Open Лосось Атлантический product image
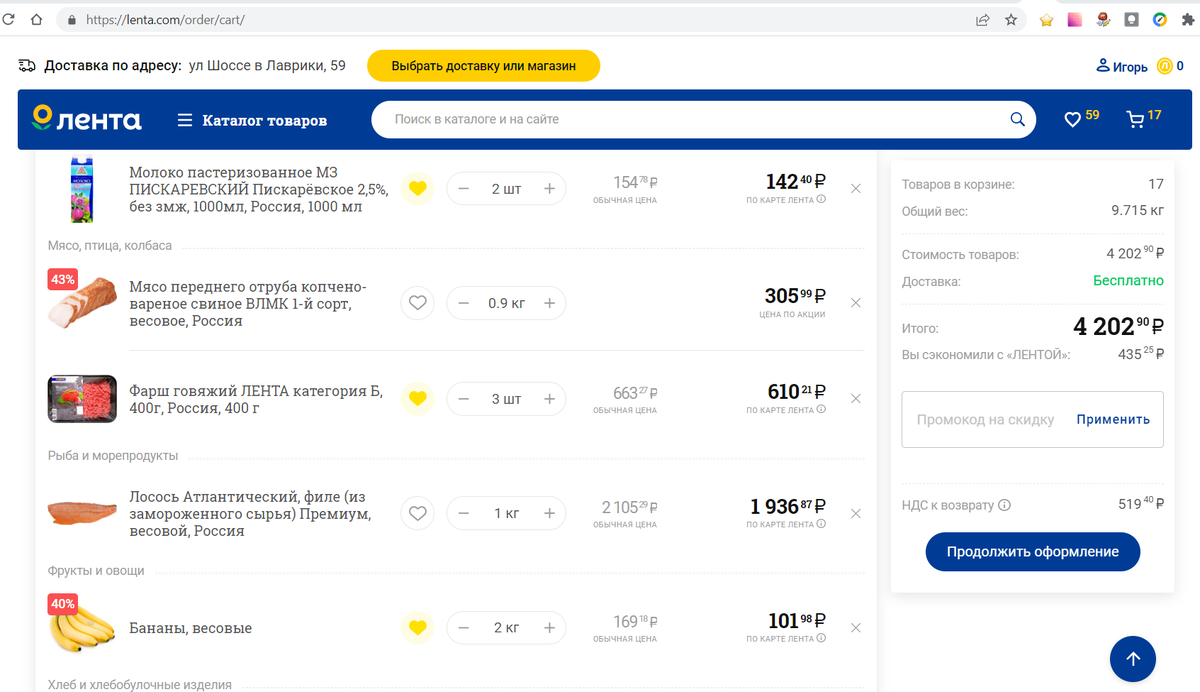This screenshot has width=1200, height=692. (82, 513)
